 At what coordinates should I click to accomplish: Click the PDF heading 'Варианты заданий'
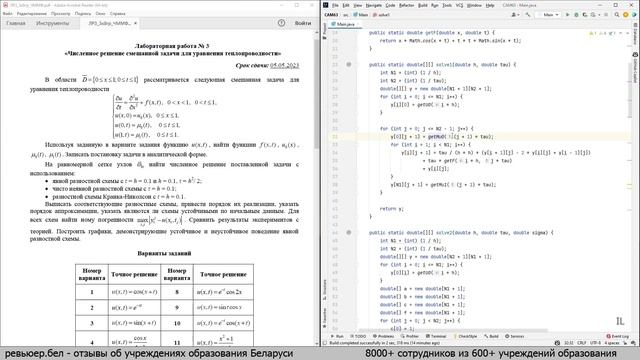pos(164,253)
